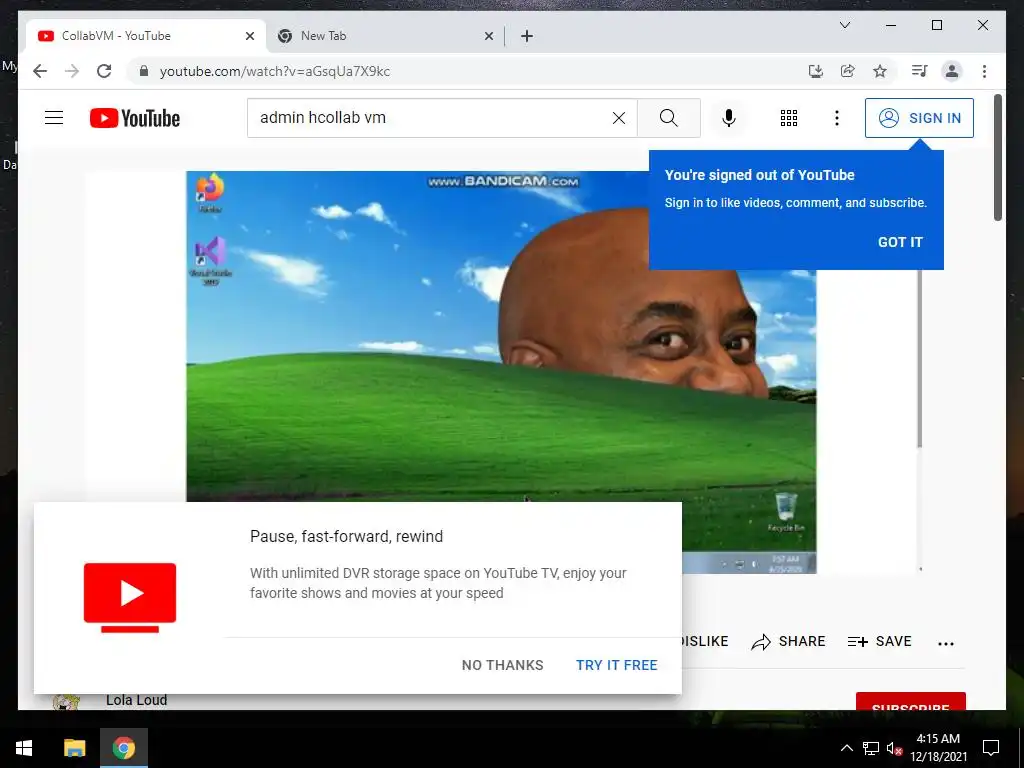Search with your voice microphone
1024x768 pixels.
(x=729, y=118)
